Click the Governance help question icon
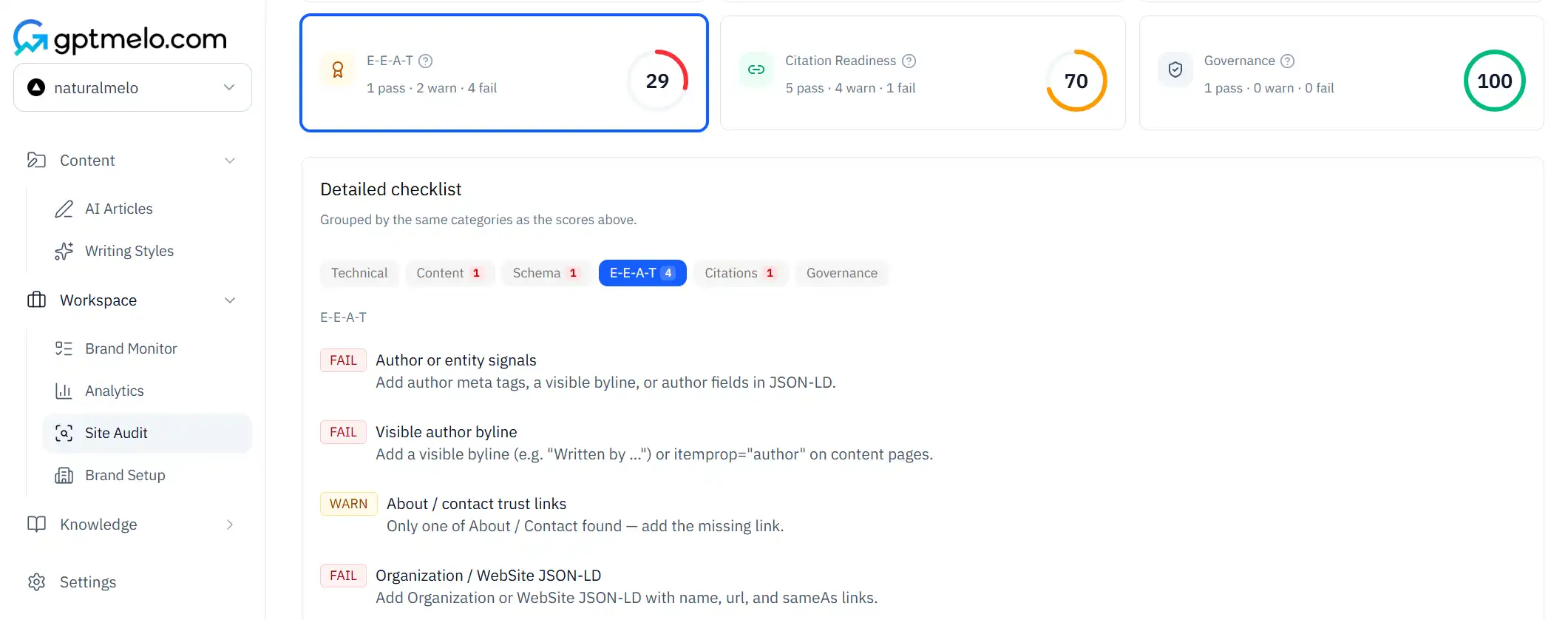1568x620 pixels. pyautogui.click(x=1288, y=61)
